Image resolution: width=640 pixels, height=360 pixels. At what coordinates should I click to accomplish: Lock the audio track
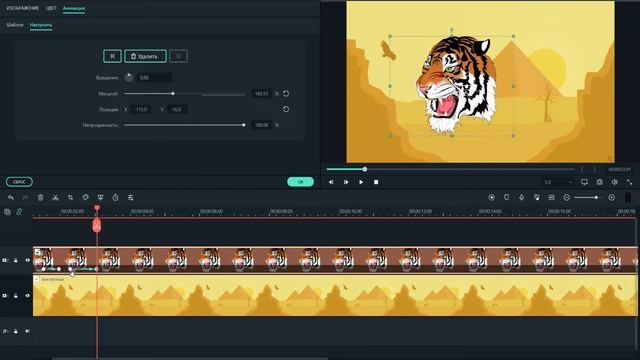coord(16,331)
